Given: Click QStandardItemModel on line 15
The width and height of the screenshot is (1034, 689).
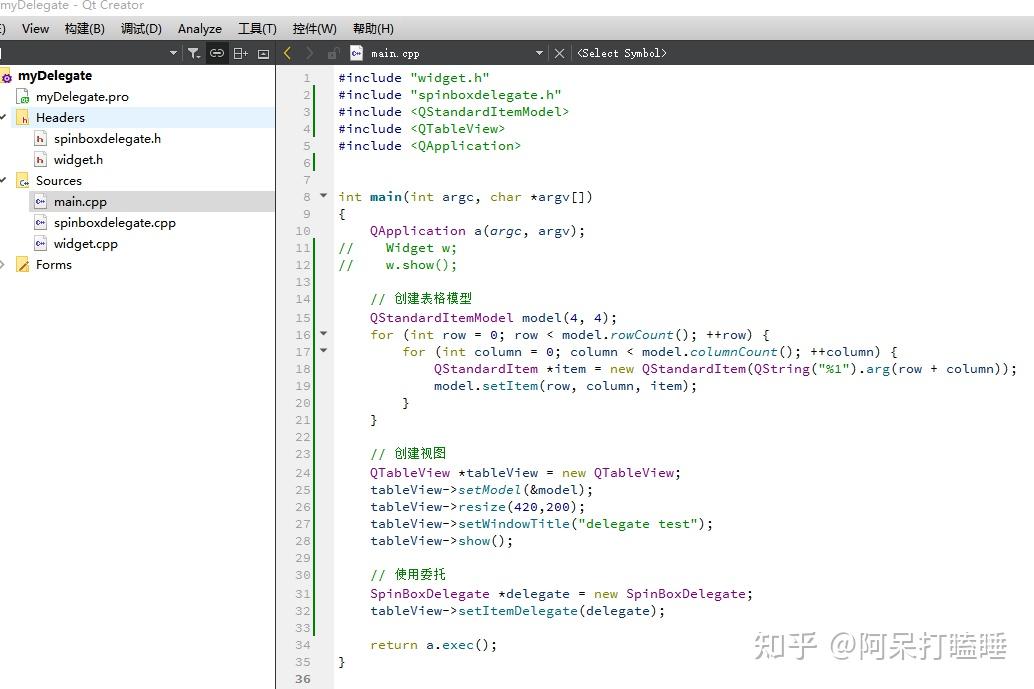Looking at the screenshot, I should click(x=441, y=318).
